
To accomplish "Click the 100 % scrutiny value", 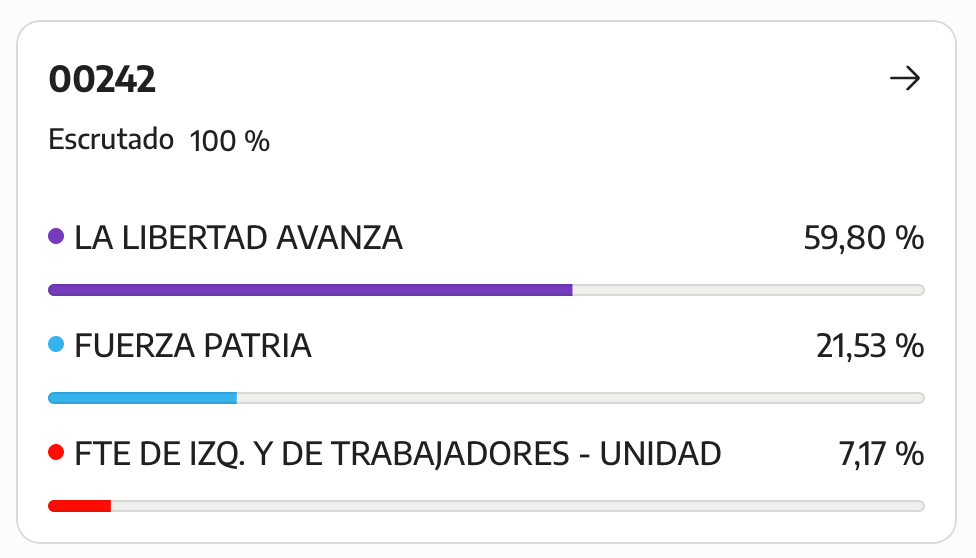I will click(230, 141).
